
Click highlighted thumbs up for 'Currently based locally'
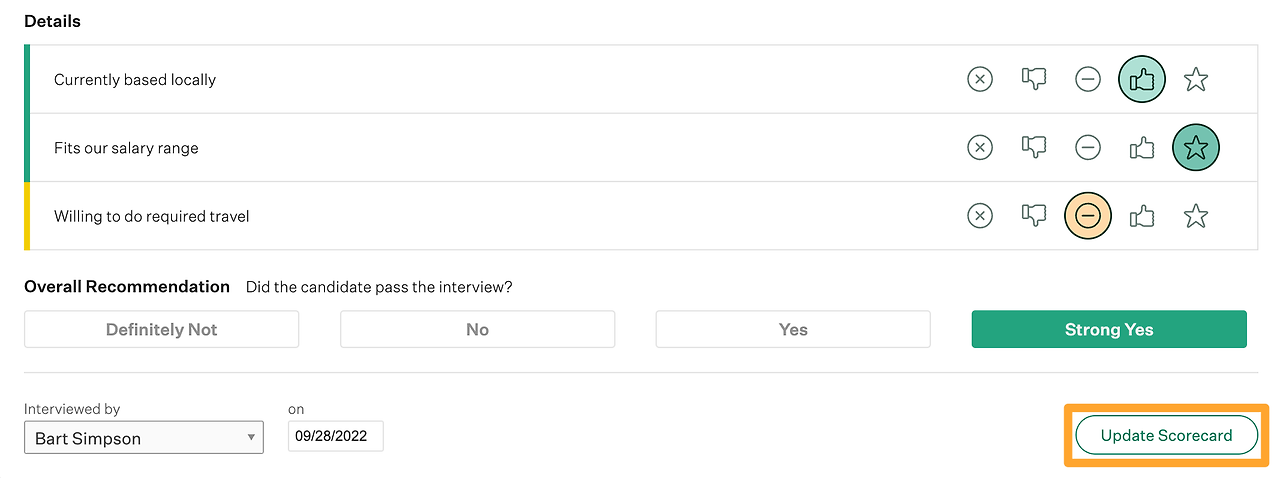coord(1142,79)
